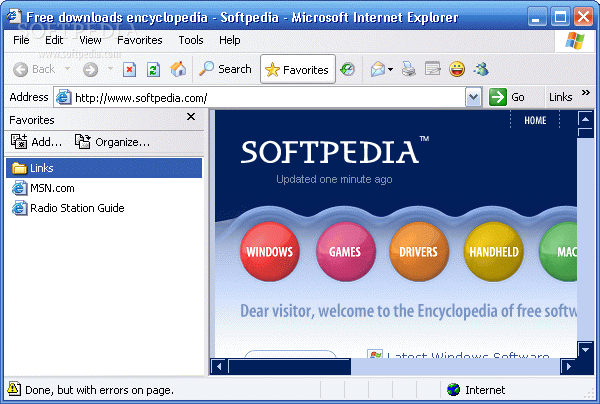
Task: Click the yellow smiley face toolbar icon
Action: pyautogui.click(x=457, y=69)
